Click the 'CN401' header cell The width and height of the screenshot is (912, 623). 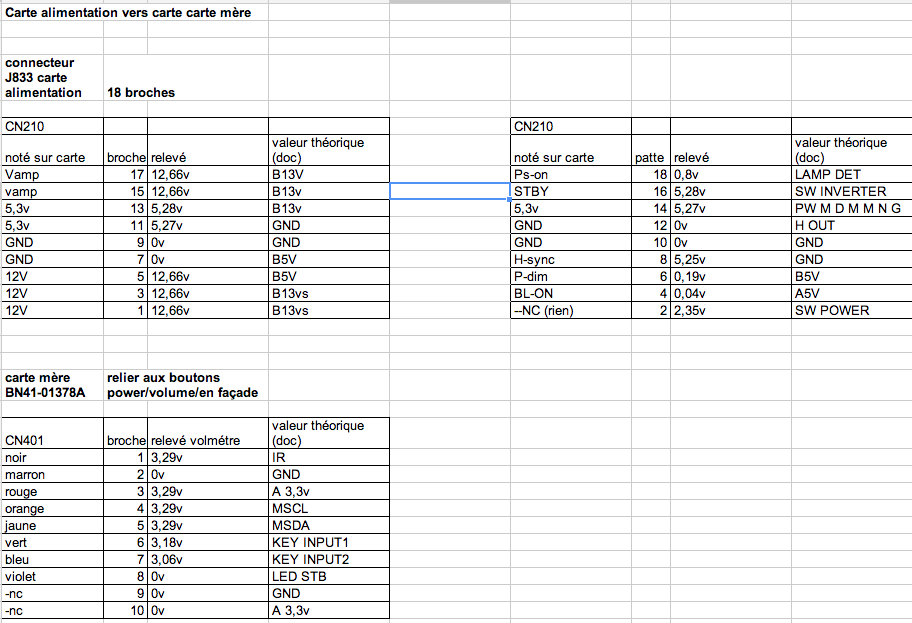point(52,433)
